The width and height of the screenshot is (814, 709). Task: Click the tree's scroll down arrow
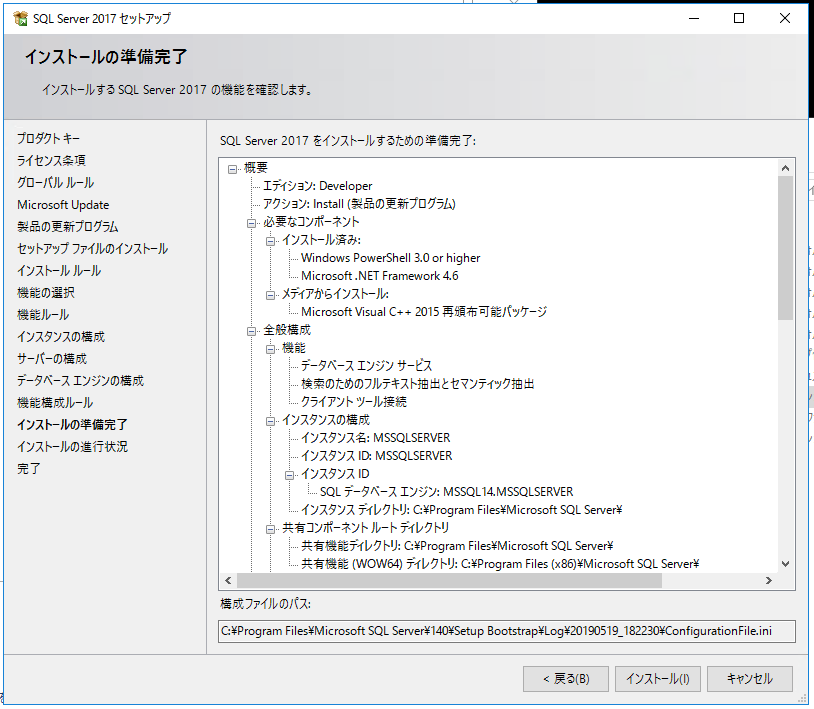[785, 564]
